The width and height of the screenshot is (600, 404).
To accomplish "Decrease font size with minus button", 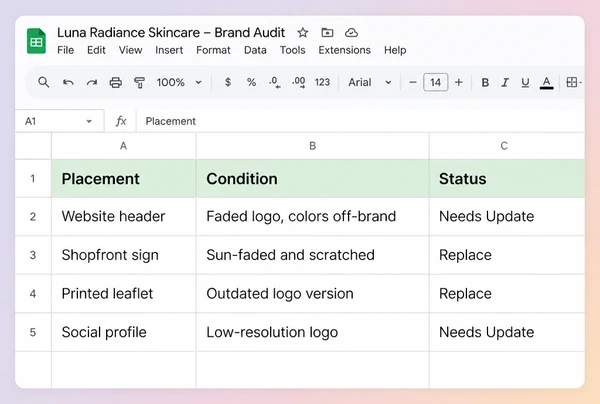I will coord(412,82).
